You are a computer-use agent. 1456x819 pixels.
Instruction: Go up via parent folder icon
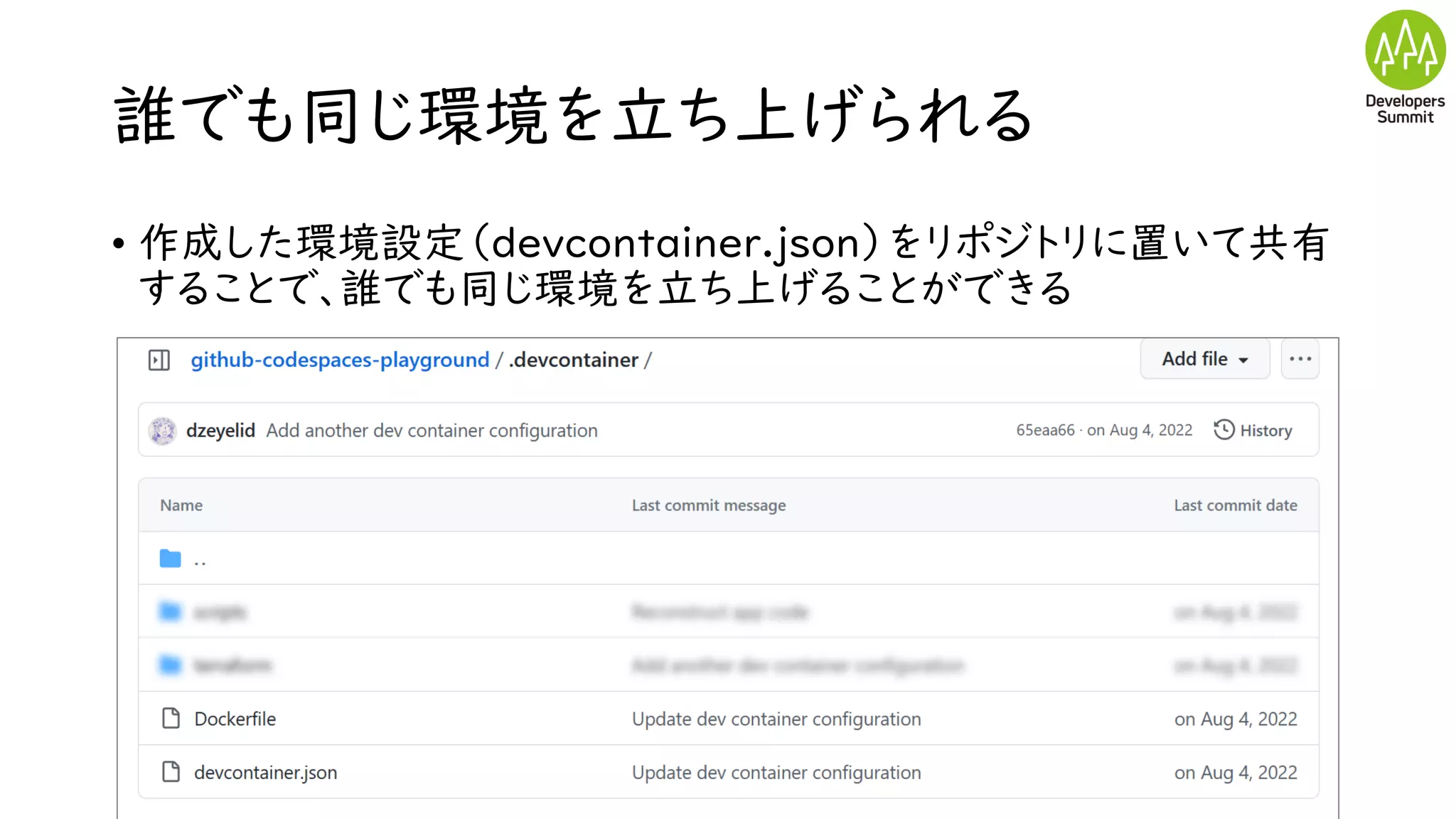pos(171,559)
